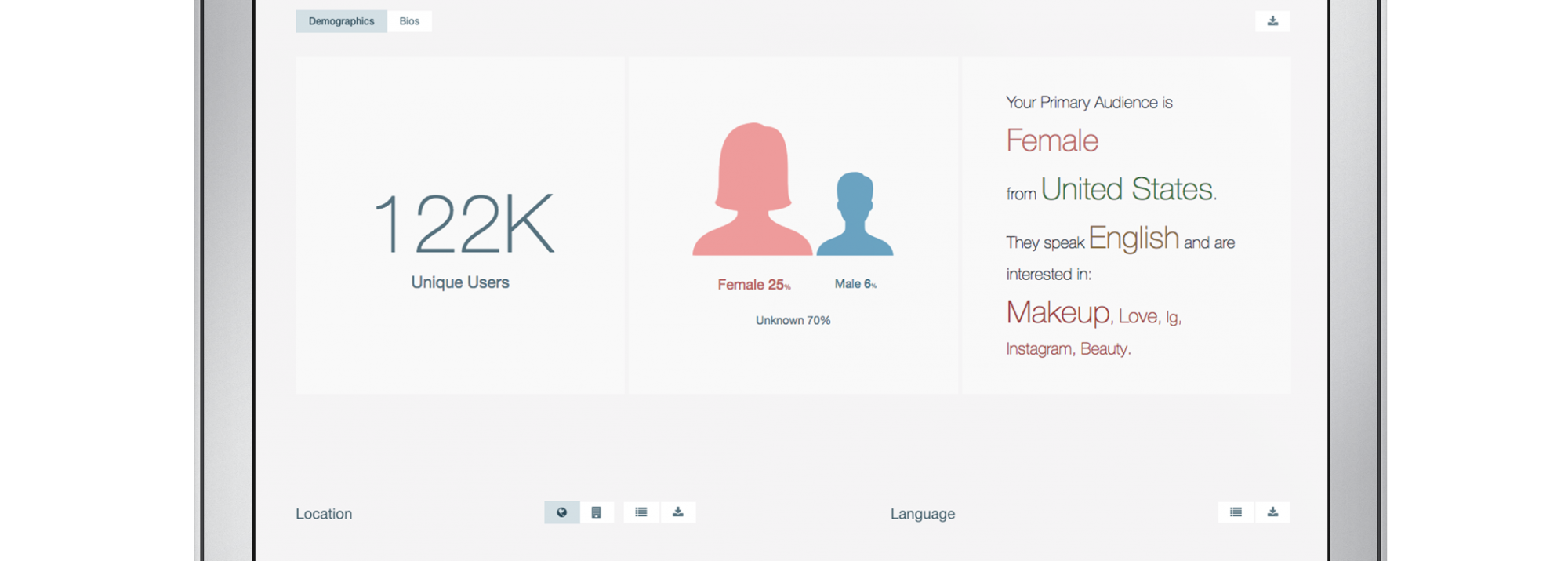
Task: Click the 122K unique users number
Action: tap(464, 224)
